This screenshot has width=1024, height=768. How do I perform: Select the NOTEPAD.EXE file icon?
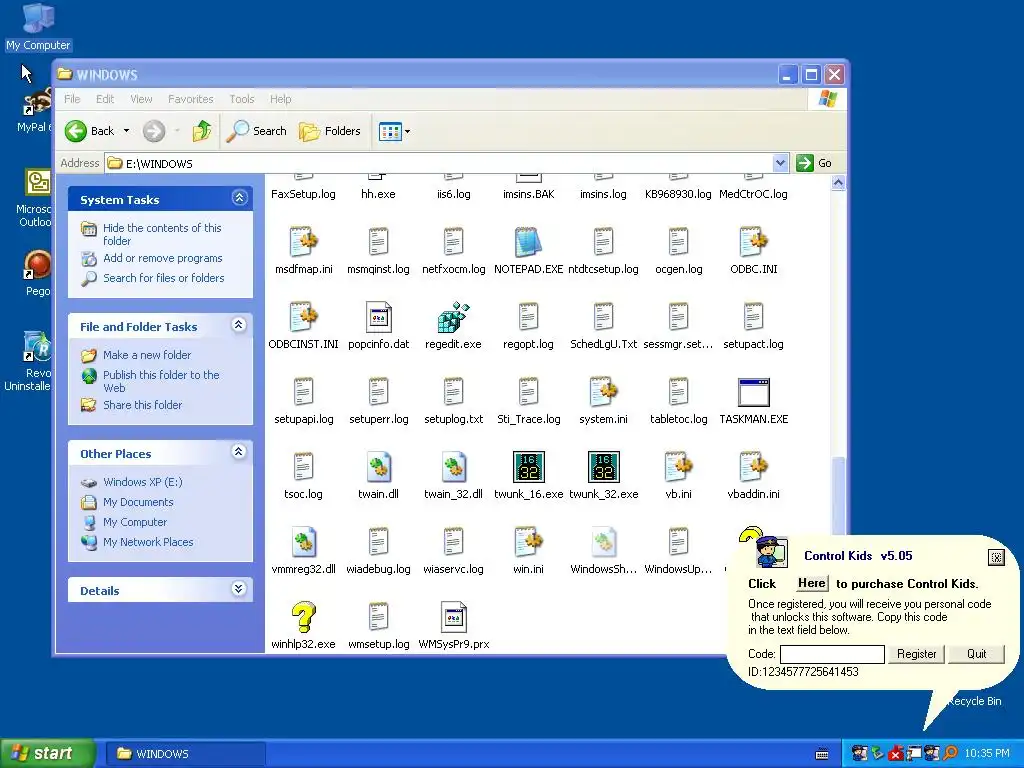(528, 242)
